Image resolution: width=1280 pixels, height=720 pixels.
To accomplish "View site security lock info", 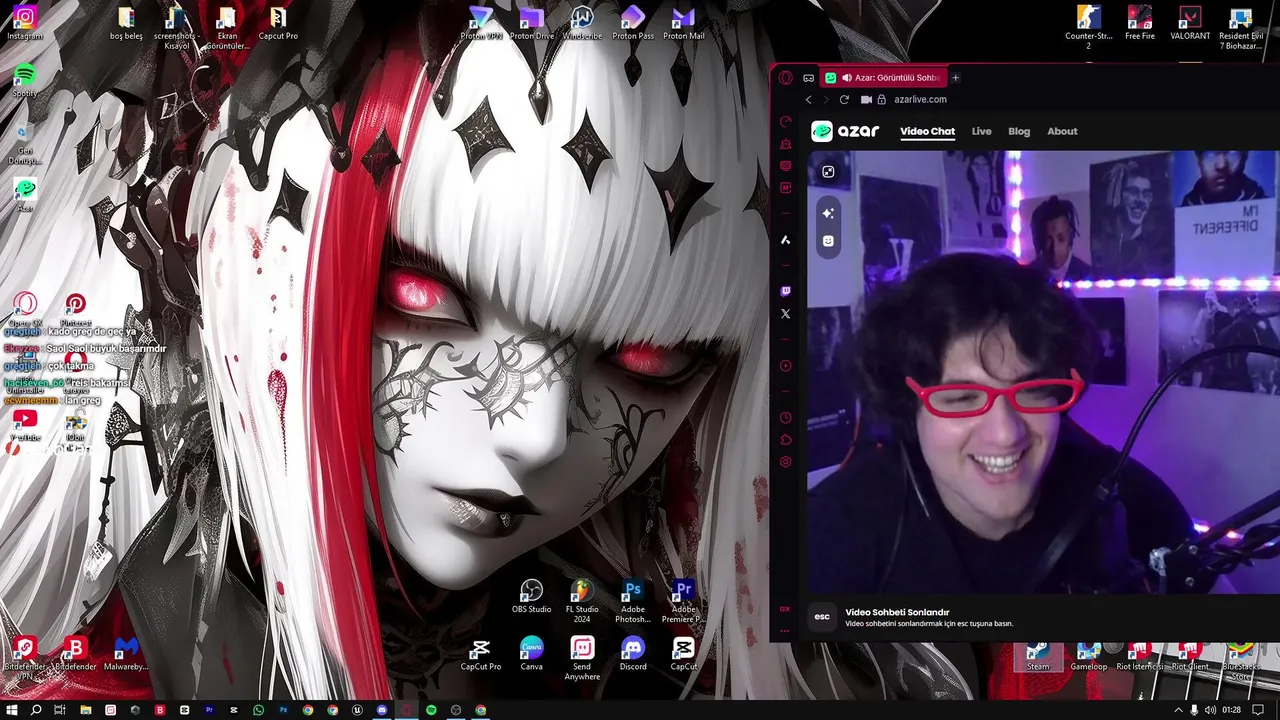I will point(882,100).
